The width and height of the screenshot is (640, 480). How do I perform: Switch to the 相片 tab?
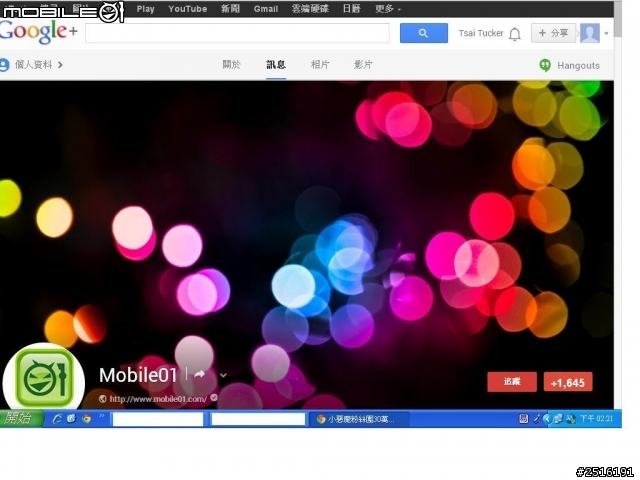[x=320, y=64]
